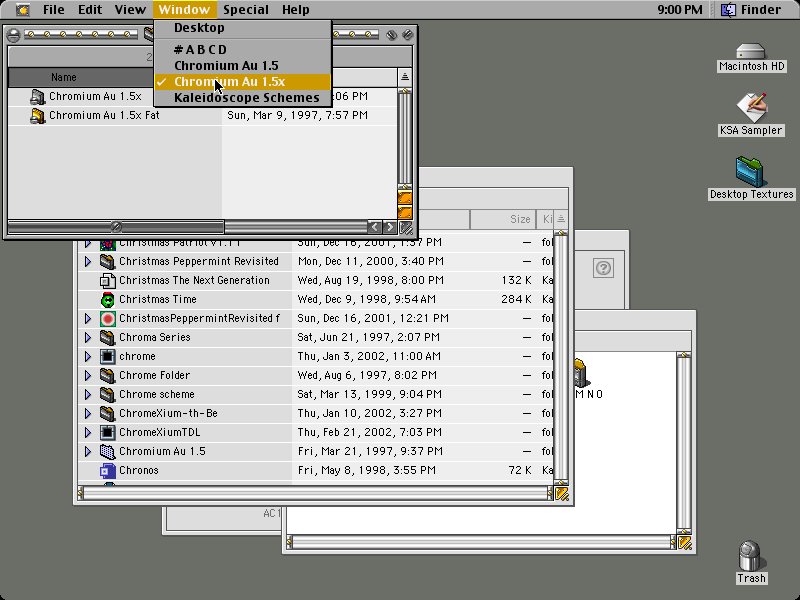
Task: Click the '284 K' size value
Action: [516, 299]
